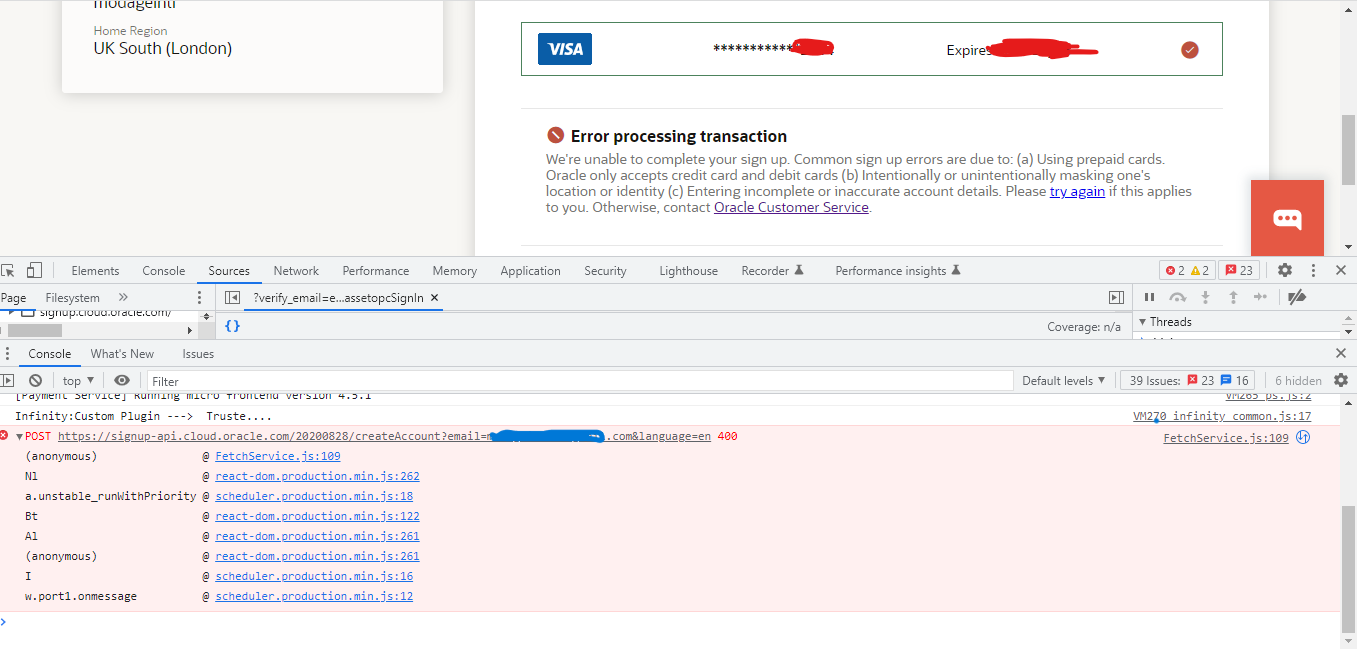Open Sources navigator three-dot menu
The height and width of the screenshot is (649, 1357).
tap(200, 297)
